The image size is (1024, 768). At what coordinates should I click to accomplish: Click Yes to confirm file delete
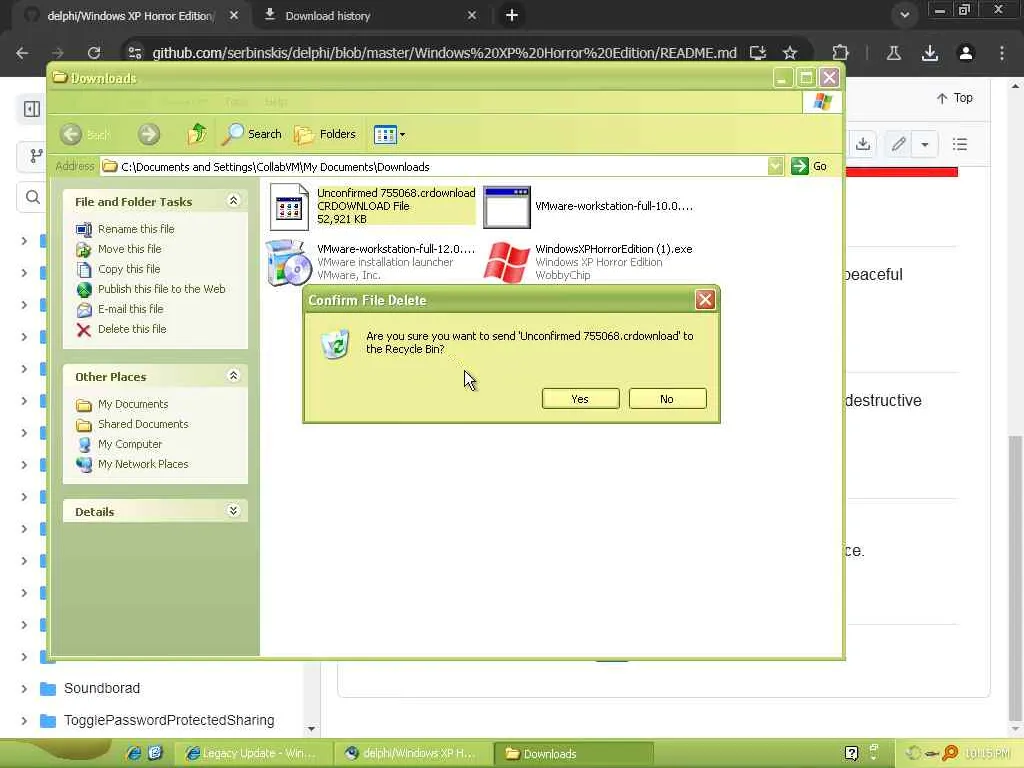coord(580,399)
